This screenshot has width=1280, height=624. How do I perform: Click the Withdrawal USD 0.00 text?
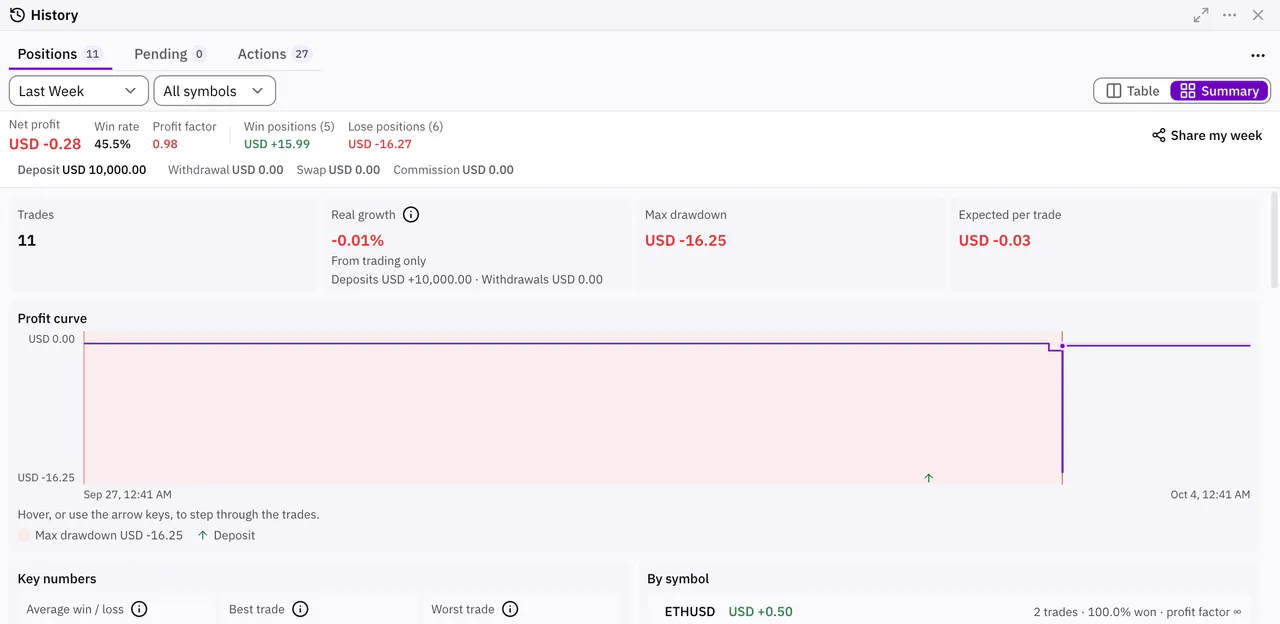pos(226,170)
